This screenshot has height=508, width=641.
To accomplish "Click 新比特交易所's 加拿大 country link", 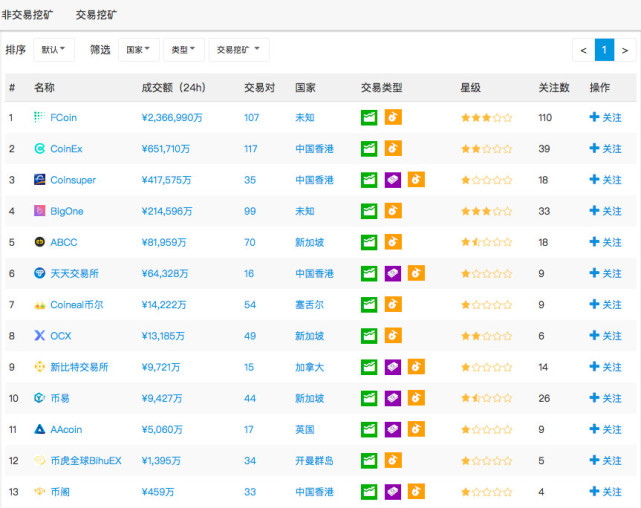I will pos(309,367).
